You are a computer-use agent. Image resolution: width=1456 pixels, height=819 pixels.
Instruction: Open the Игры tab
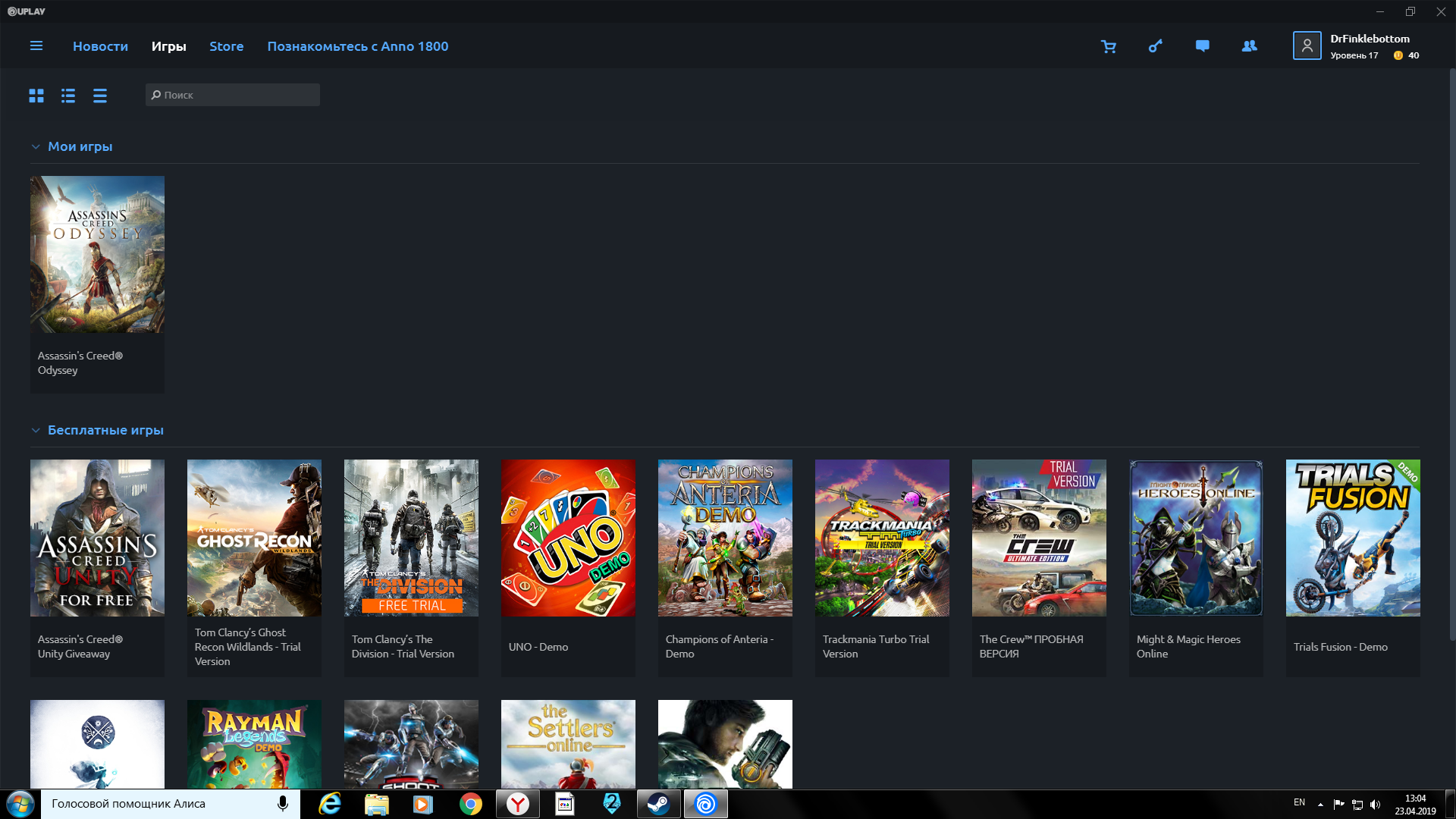(x=168, y=46)
